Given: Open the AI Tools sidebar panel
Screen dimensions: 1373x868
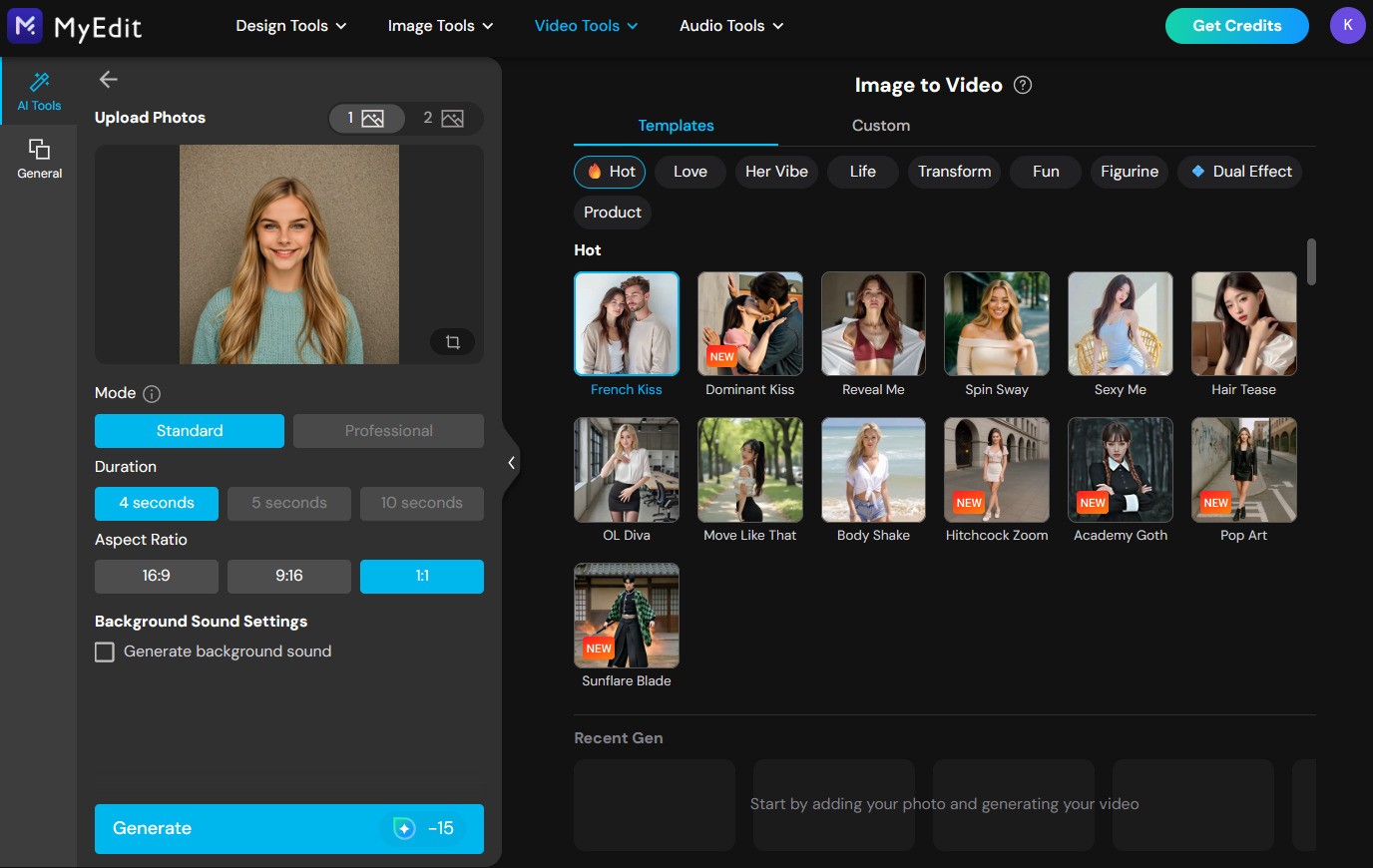Looking at the screenshot, I should (39, 91).
